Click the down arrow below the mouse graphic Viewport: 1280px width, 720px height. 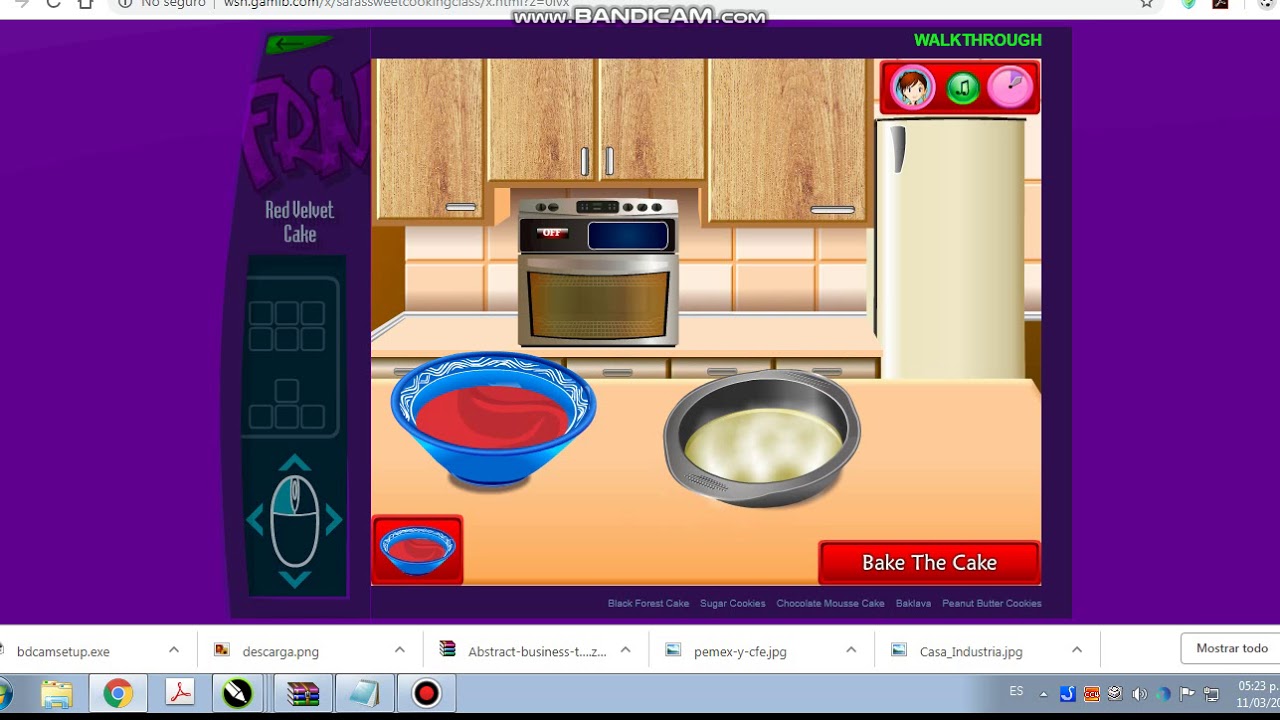294,579
